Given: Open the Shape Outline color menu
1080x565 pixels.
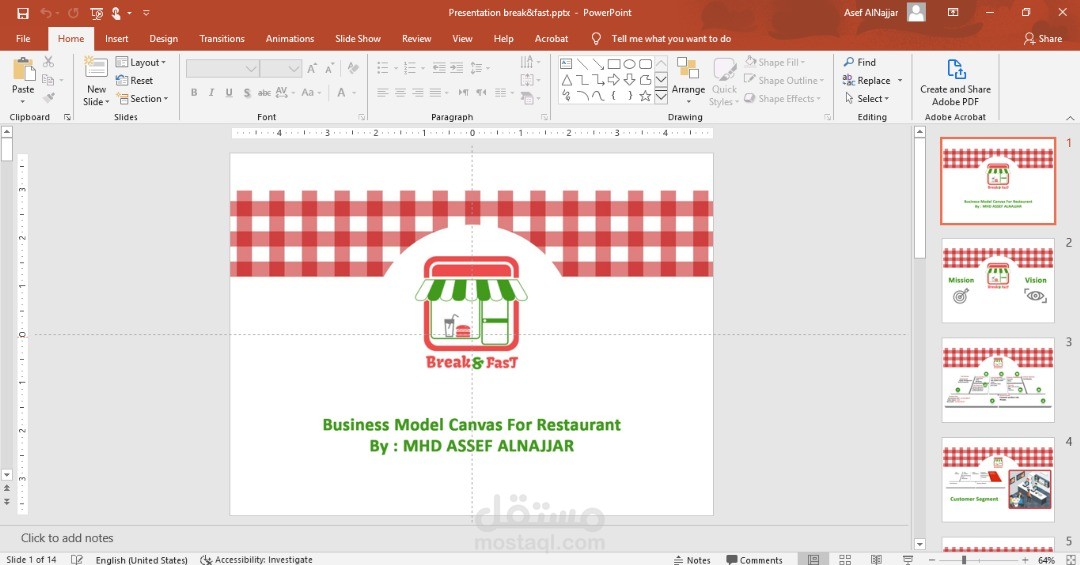Looking at the screenshot, I should [784, 81].
